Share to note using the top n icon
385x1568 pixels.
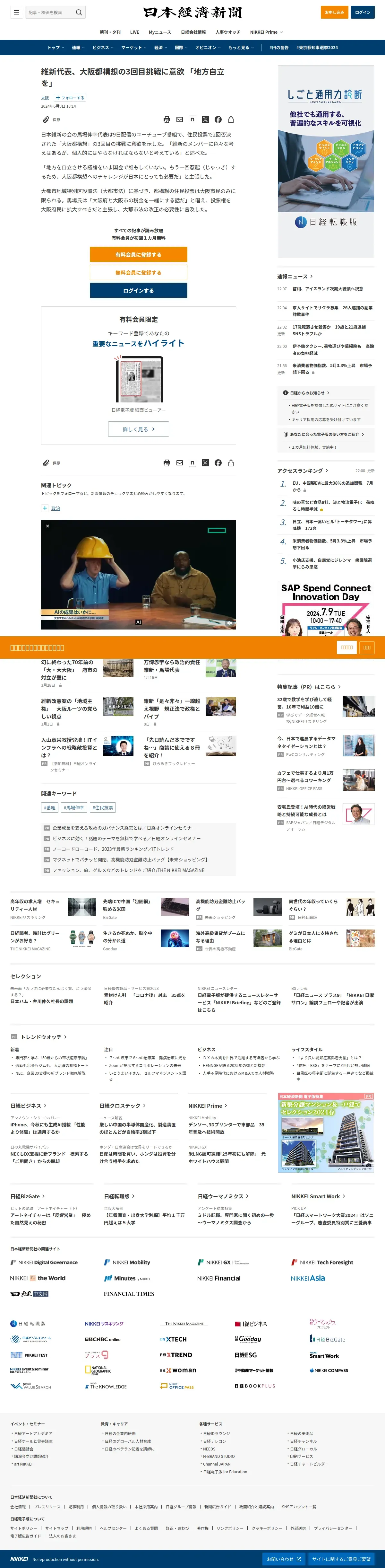192,120
